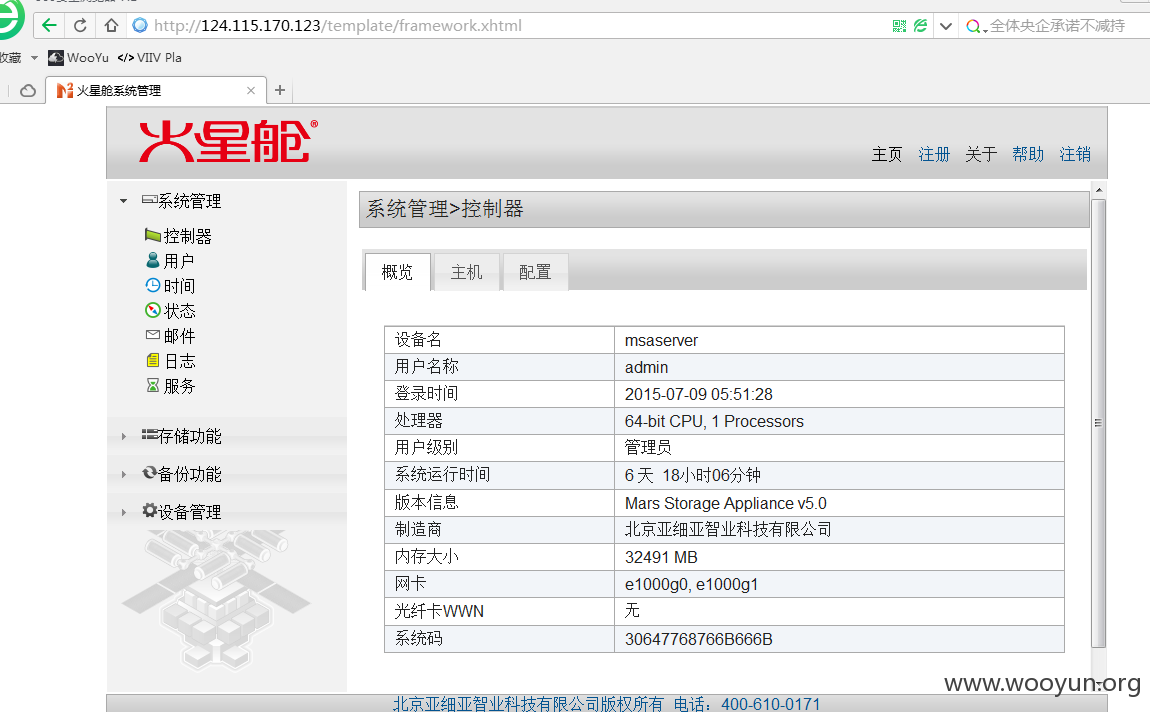Open 状态 in the sidebar

tap(179, 311)
